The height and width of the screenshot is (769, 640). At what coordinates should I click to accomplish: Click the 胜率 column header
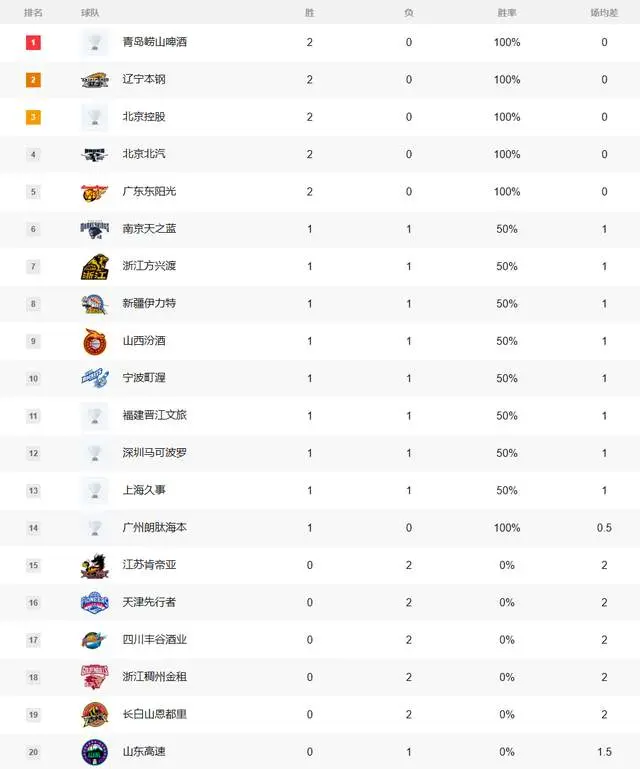(x=506, y=13)
